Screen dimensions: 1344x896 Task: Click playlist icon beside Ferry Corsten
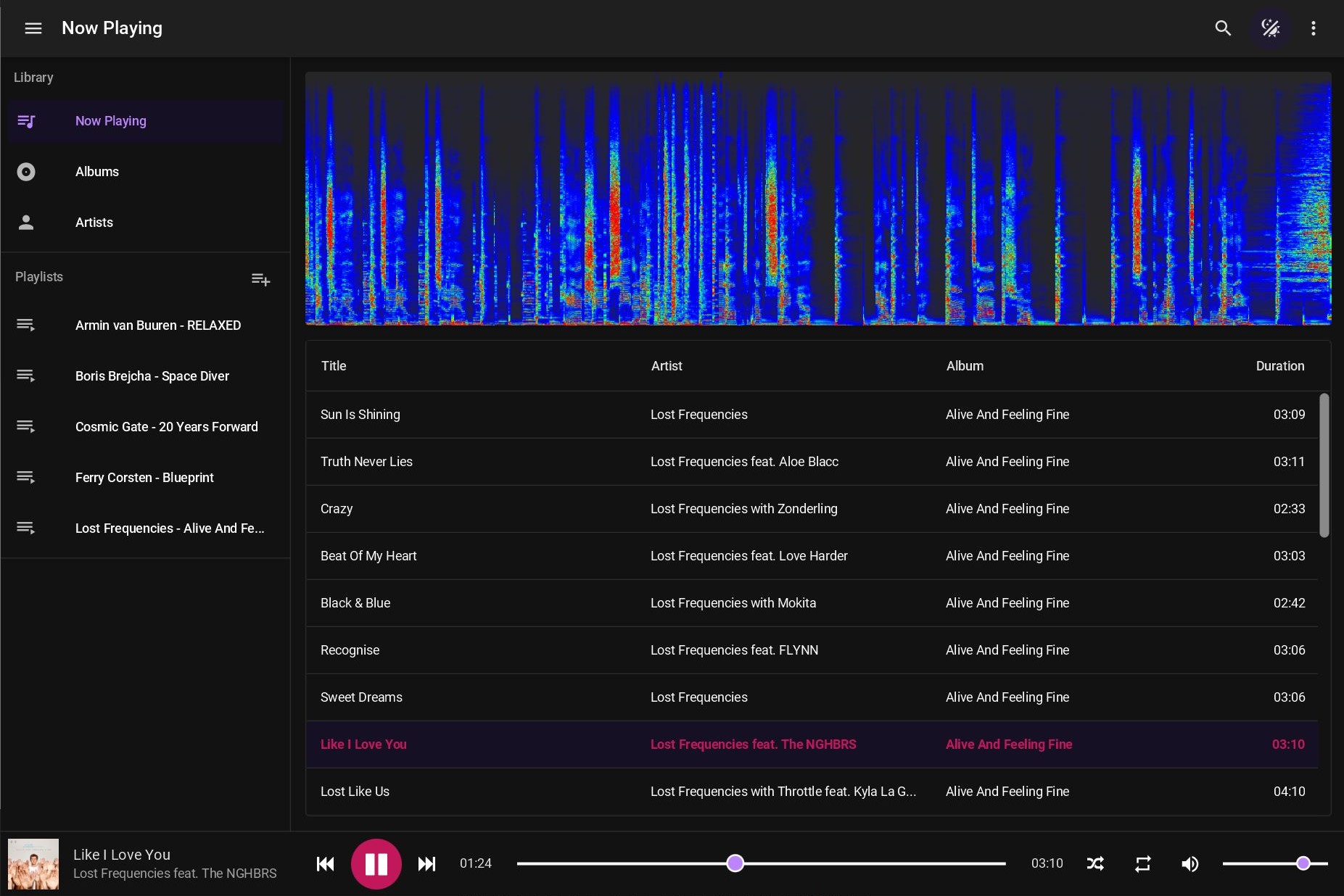coord(26,478)
